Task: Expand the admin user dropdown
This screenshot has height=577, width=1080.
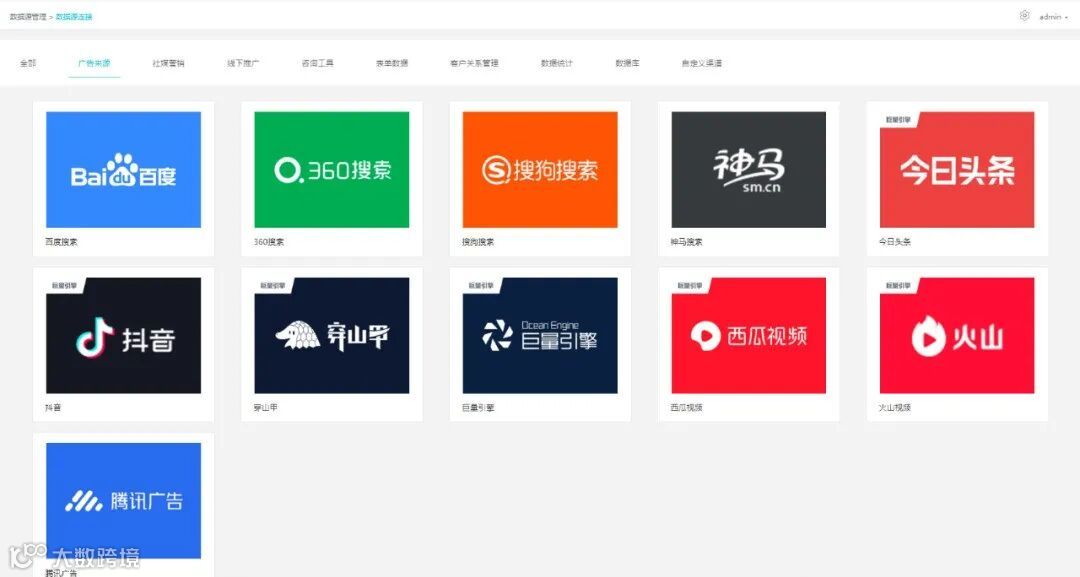Action: pos(1054,17)
